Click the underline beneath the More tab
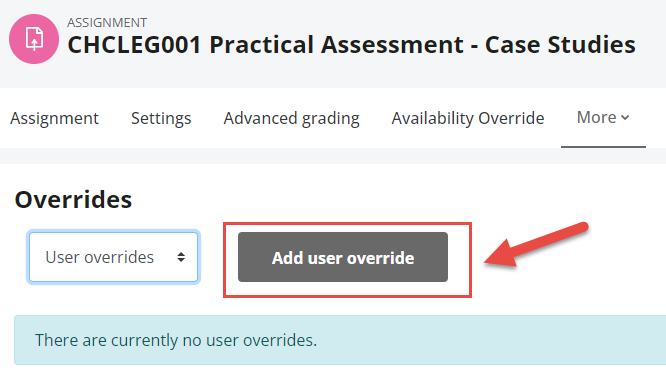Viewport: 666px width, 378px height. coord(603,147)
